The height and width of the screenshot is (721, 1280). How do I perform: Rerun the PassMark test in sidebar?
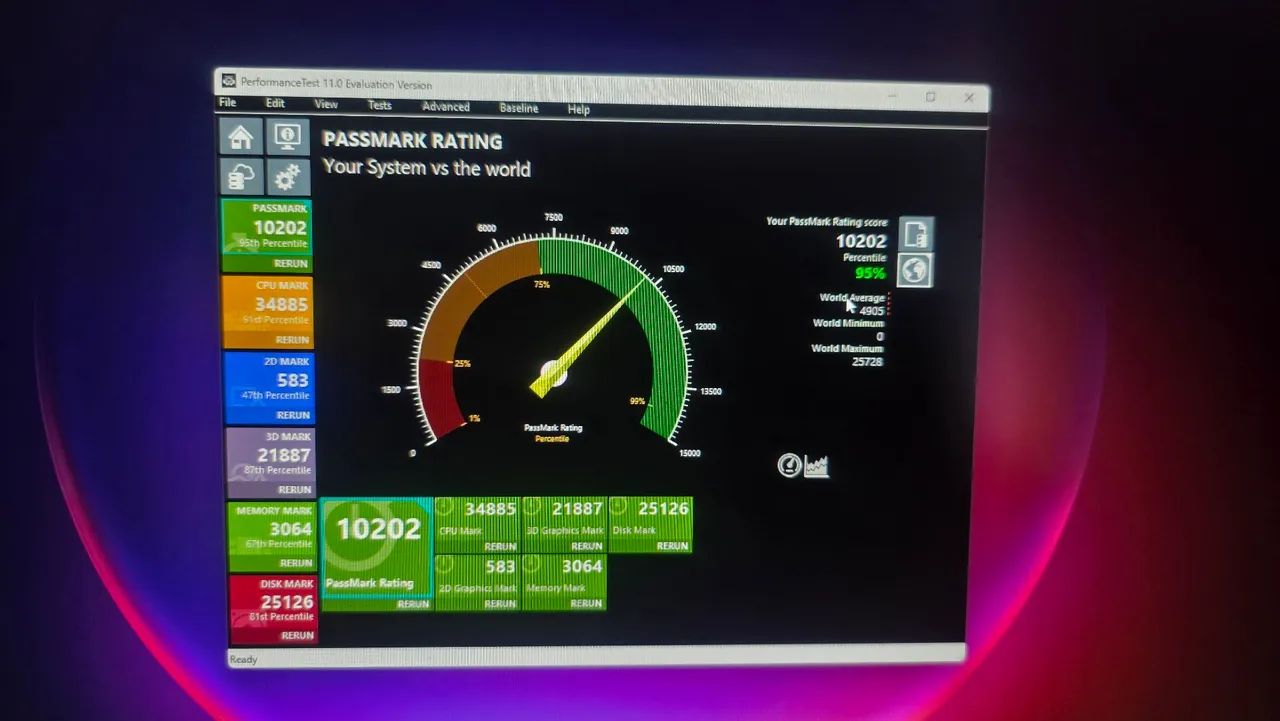(291, 264)
